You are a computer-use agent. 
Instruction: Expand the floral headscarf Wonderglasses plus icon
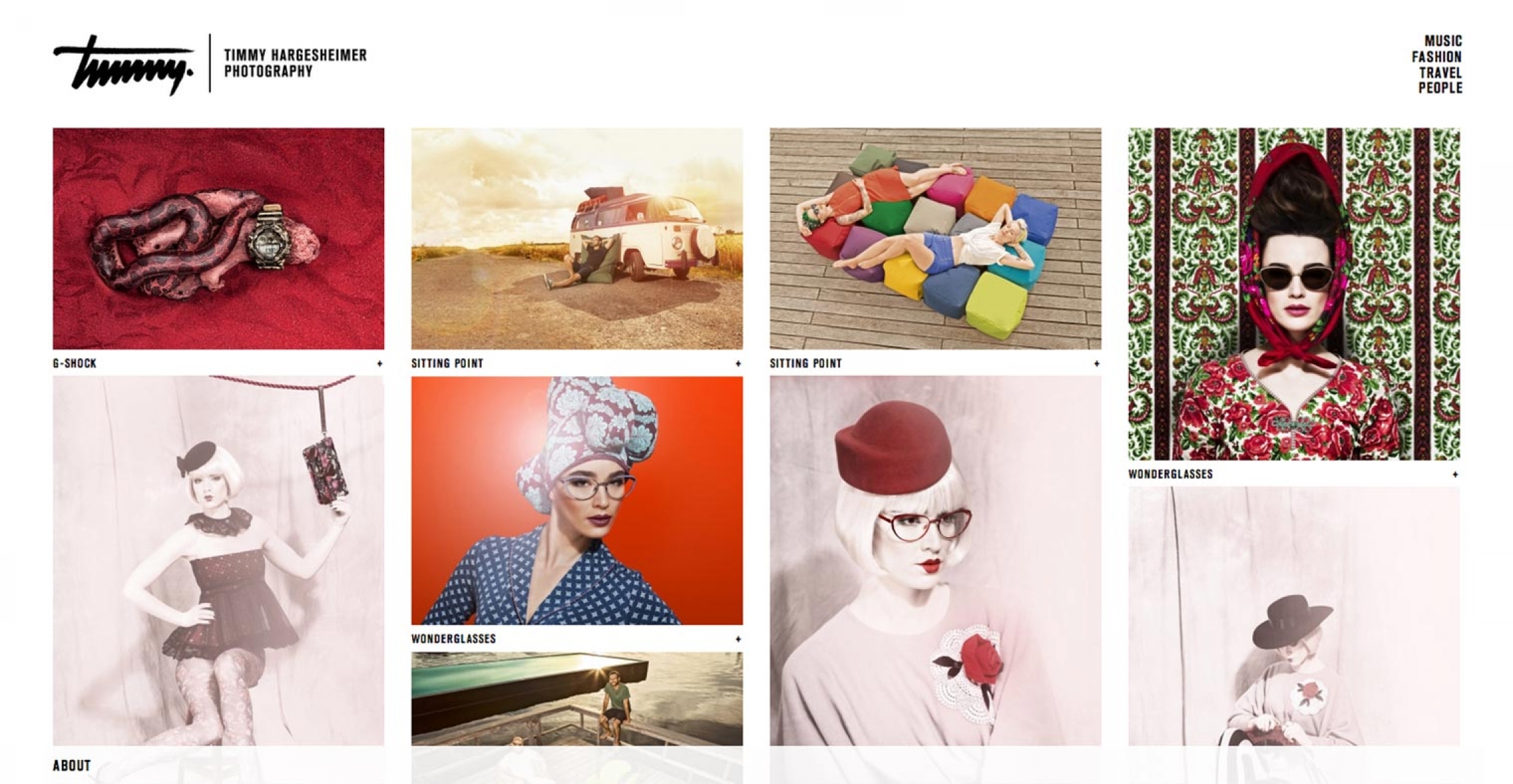[1455, 474]
